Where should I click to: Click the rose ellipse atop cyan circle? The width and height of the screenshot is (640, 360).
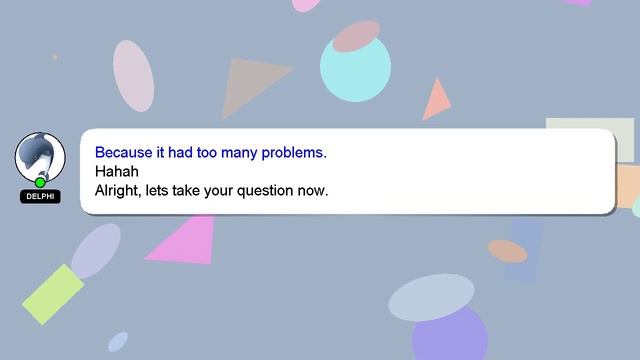tap(356, 36)
